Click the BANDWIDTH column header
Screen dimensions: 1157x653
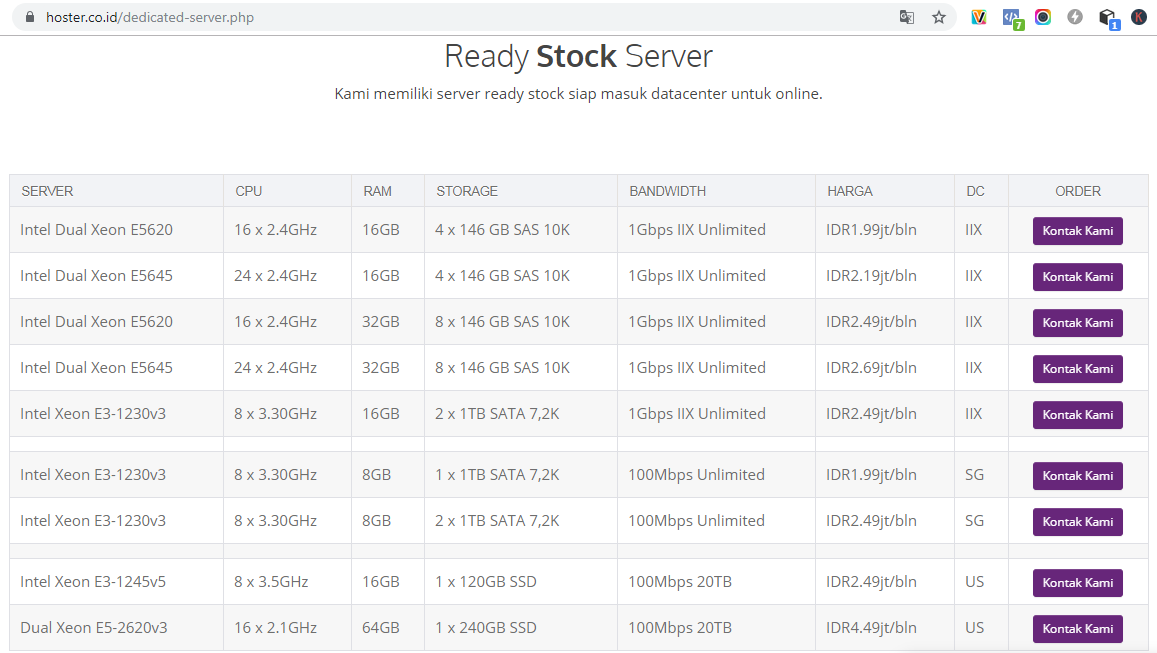[667, 191]
